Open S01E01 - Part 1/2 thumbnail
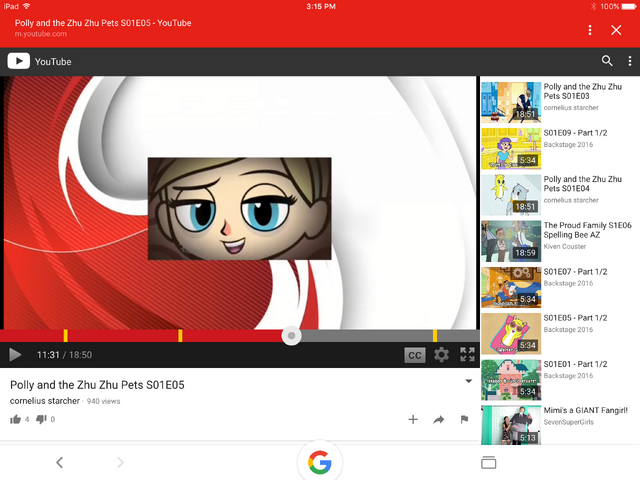 pyautogui.click(x=511, y=380)
